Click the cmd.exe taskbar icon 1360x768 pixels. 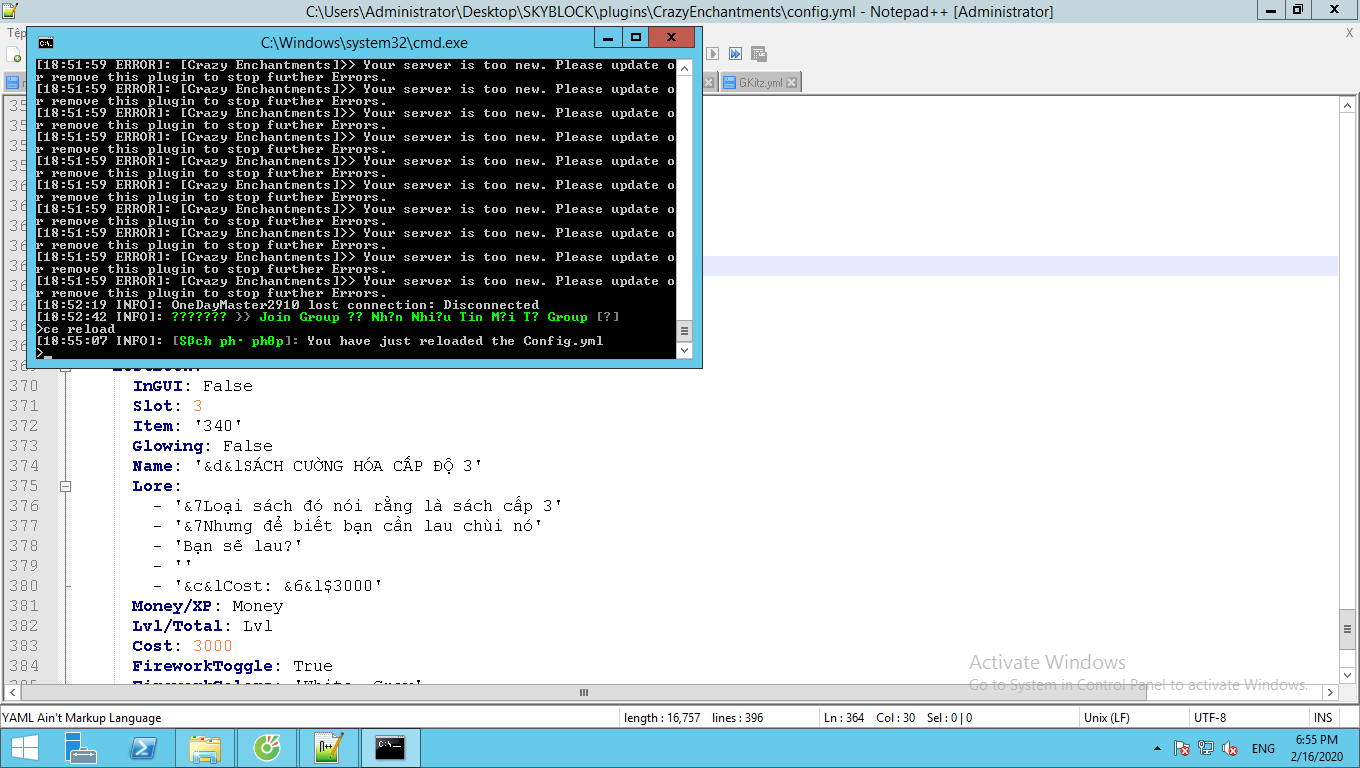coord(390,748)
